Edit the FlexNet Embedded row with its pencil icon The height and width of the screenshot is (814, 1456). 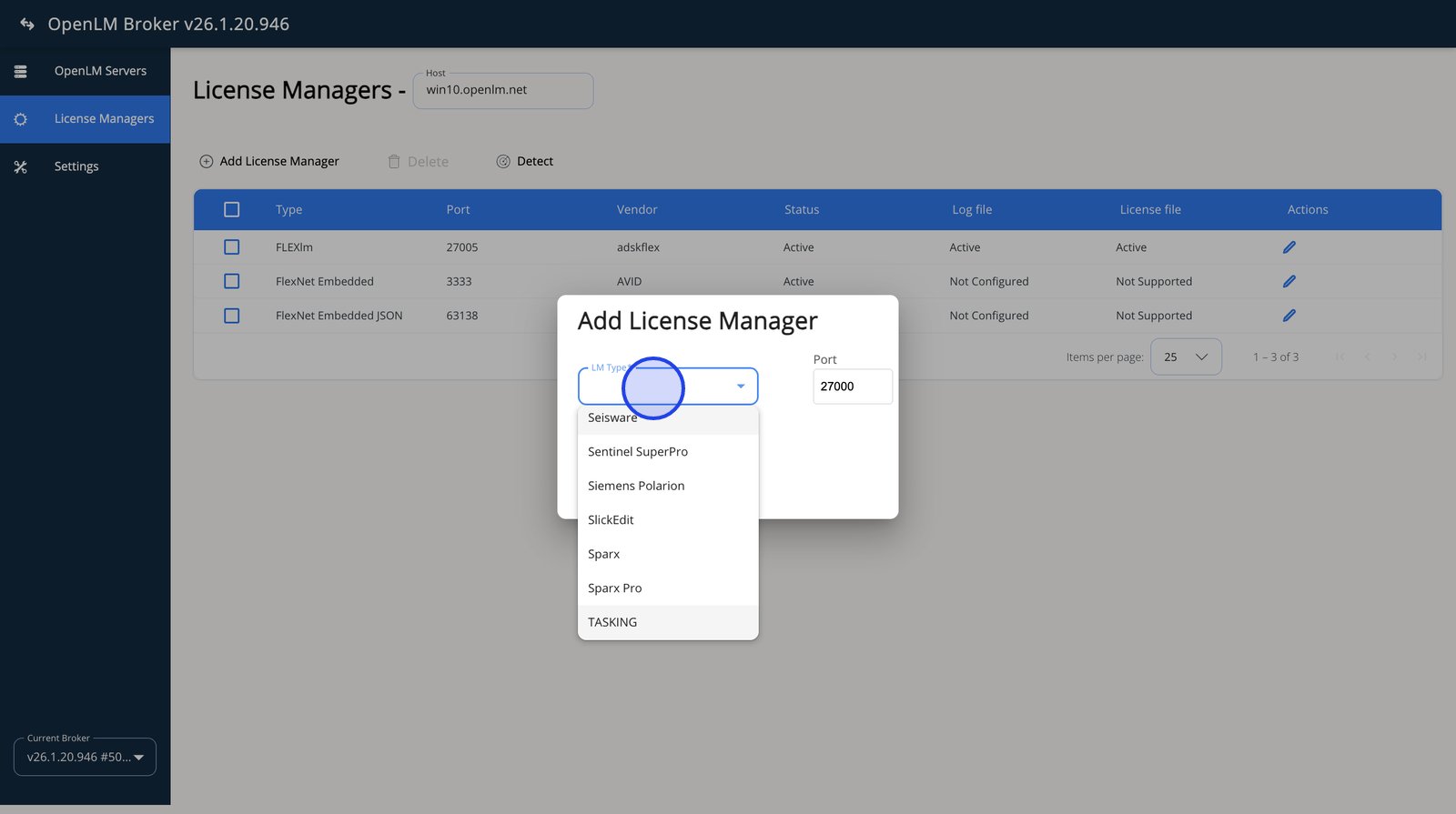pos(1289,281)
